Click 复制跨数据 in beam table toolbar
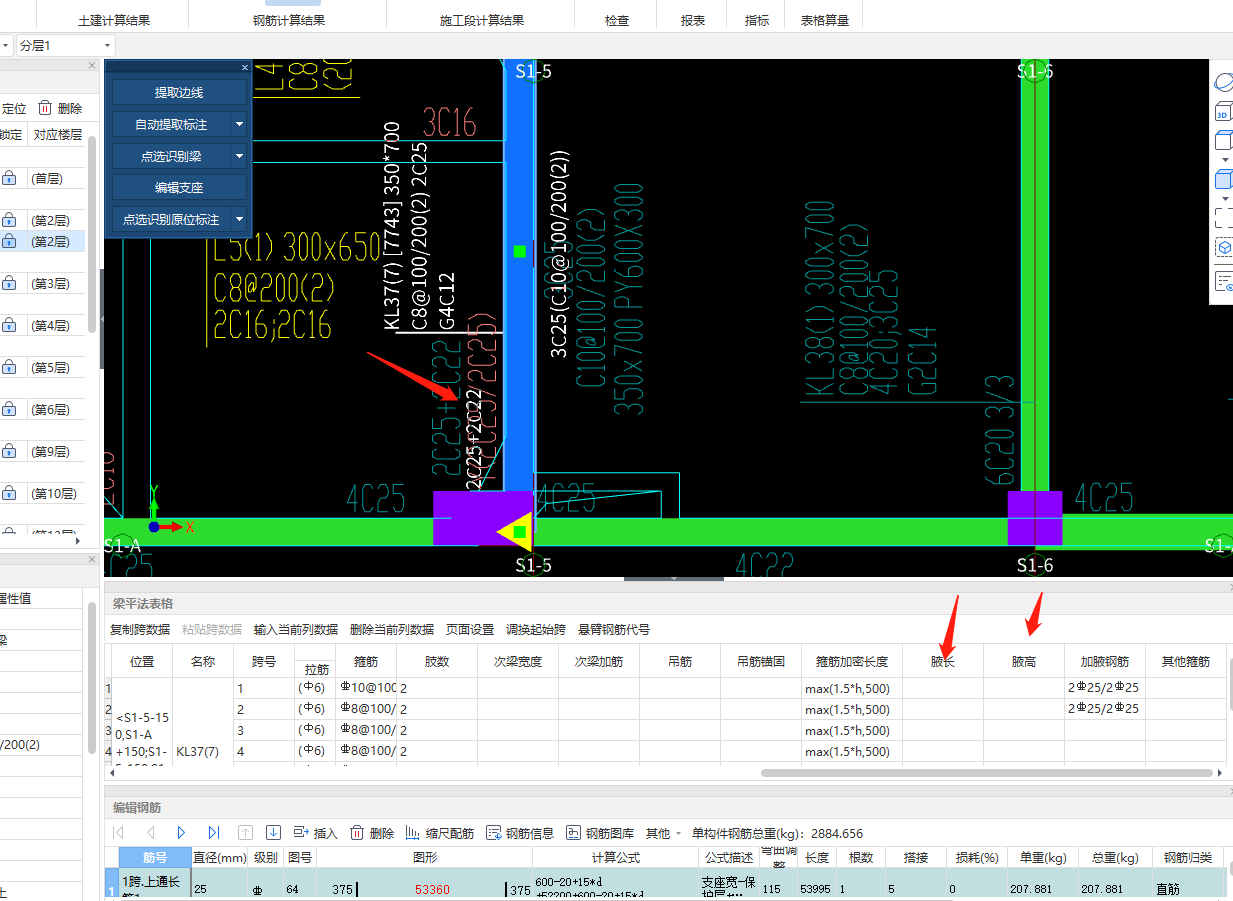 [x=139, y=629]
